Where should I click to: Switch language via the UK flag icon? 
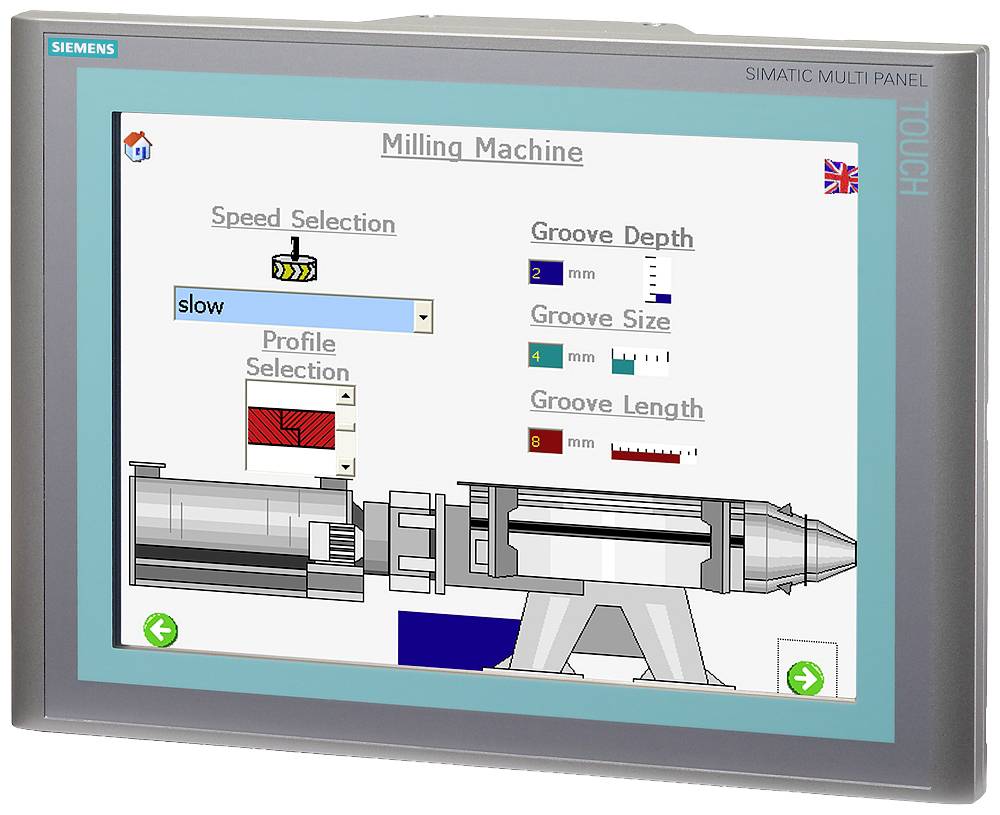click(841, 177)
